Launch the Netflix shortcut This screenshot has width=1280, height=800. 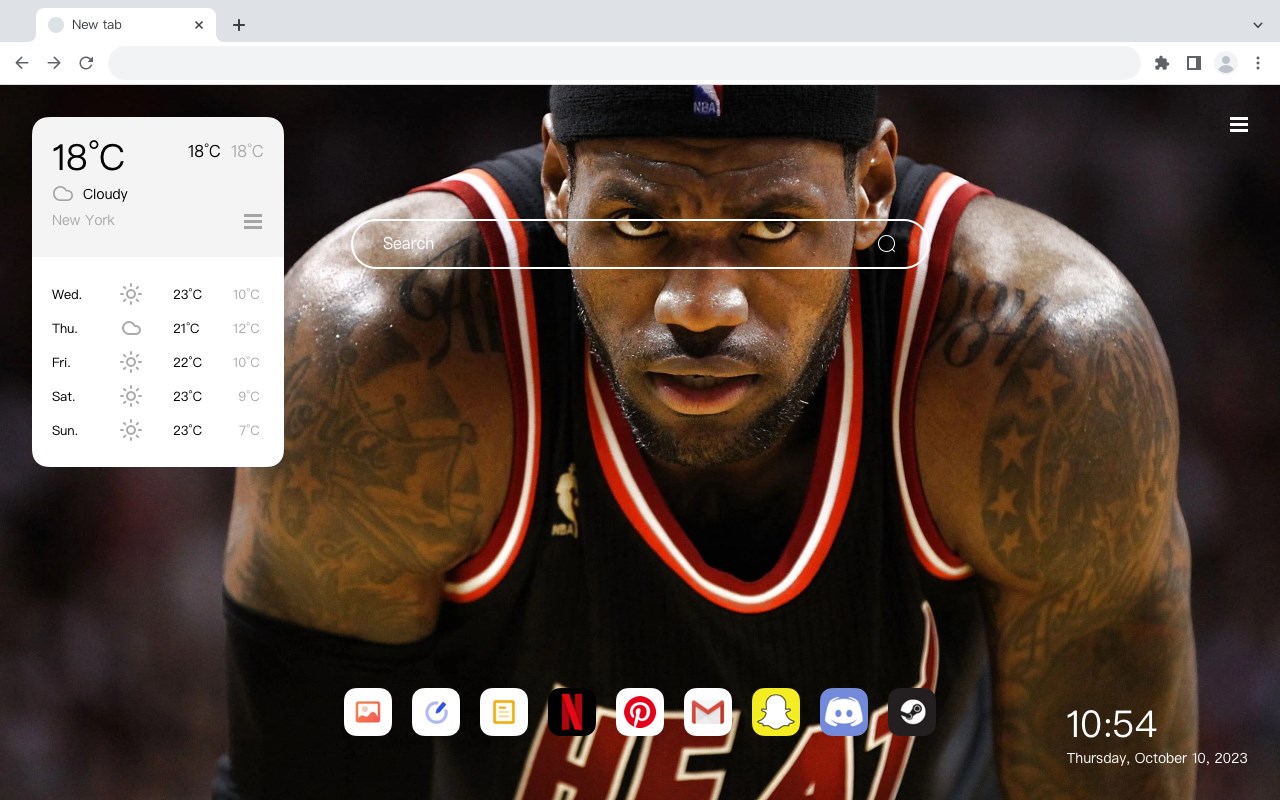point(572,712)
